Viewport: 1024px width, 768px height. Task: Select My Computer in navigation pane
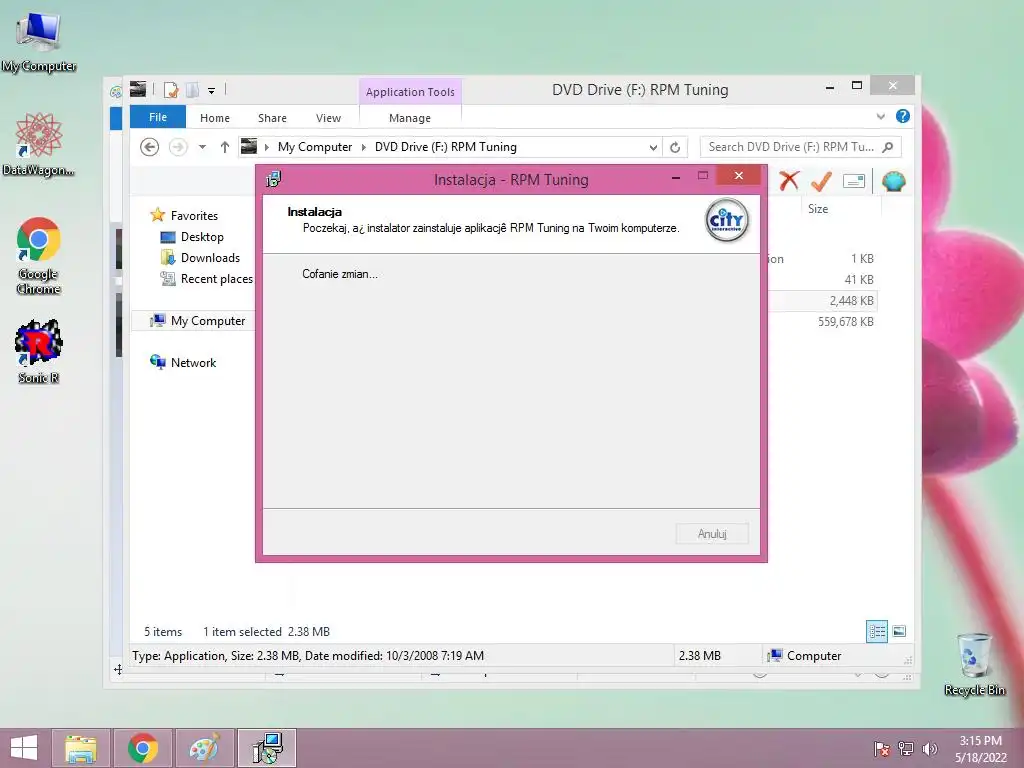point(208,321)
